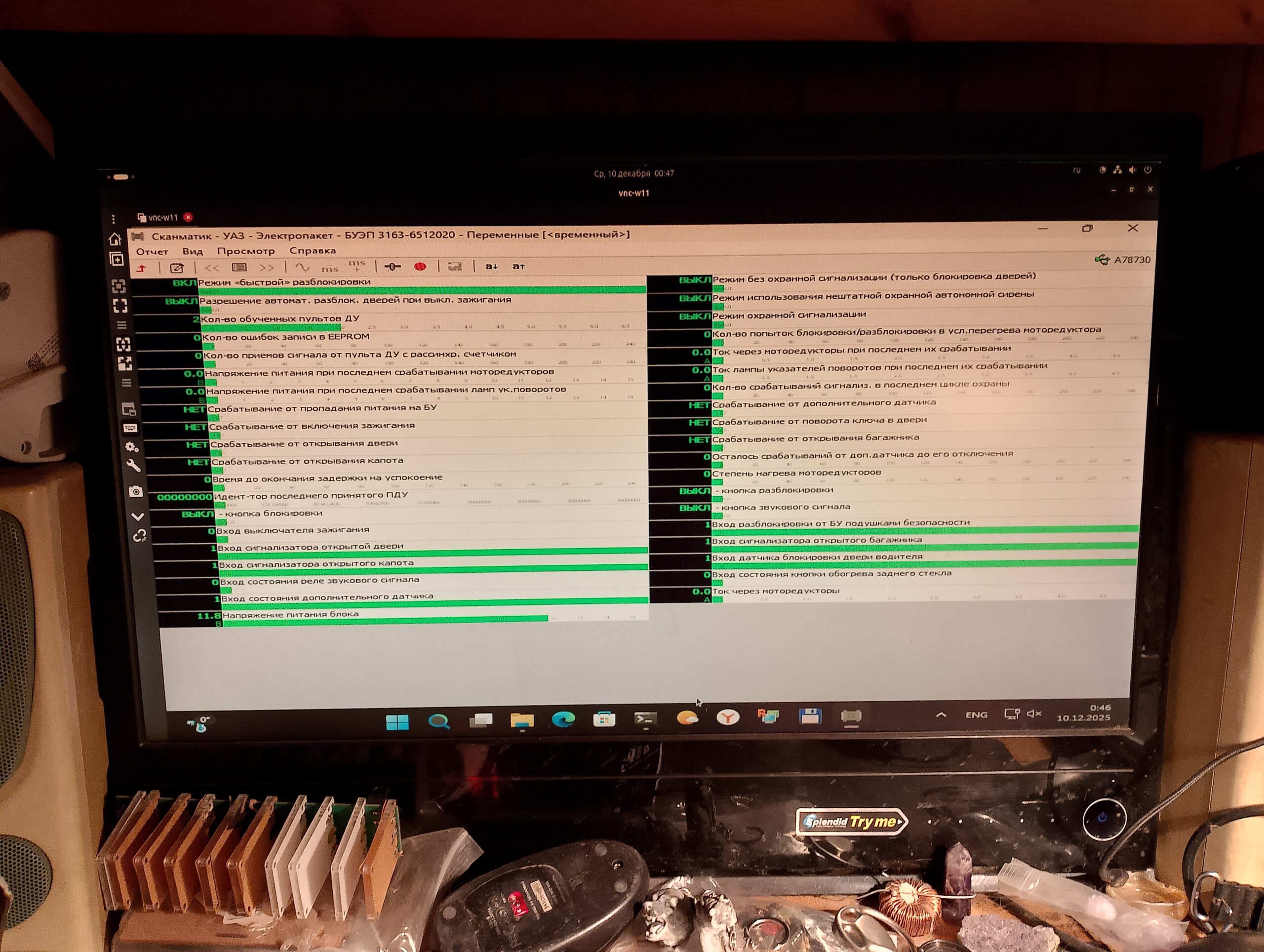Switch ENG language indicator in taskbar
The width and height of the screenshot is (1264, 952).
[x=976, y=714]
